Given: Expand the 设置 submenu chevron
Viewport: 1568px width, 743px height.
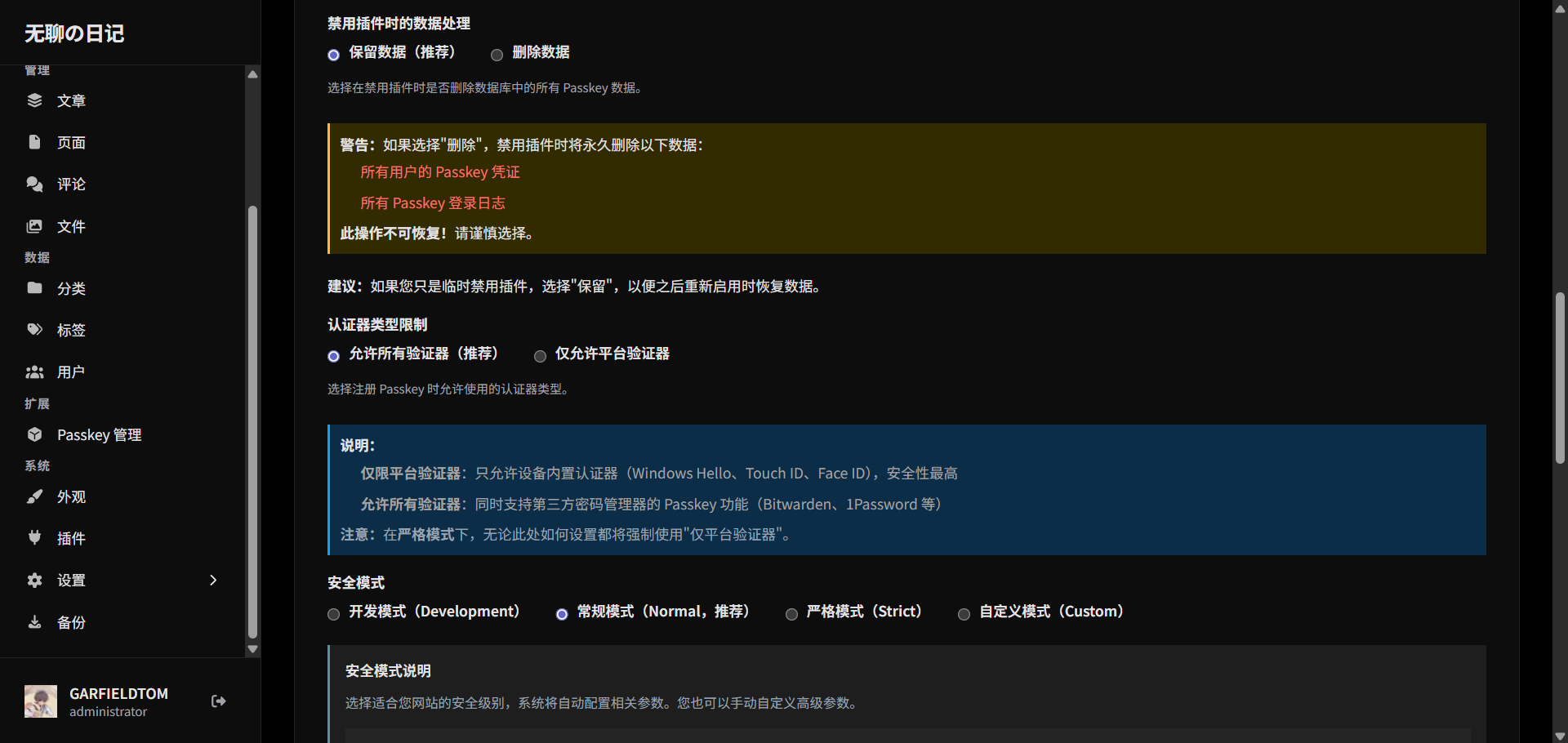Looking at the screenshot, I should (x=213, y=580).
